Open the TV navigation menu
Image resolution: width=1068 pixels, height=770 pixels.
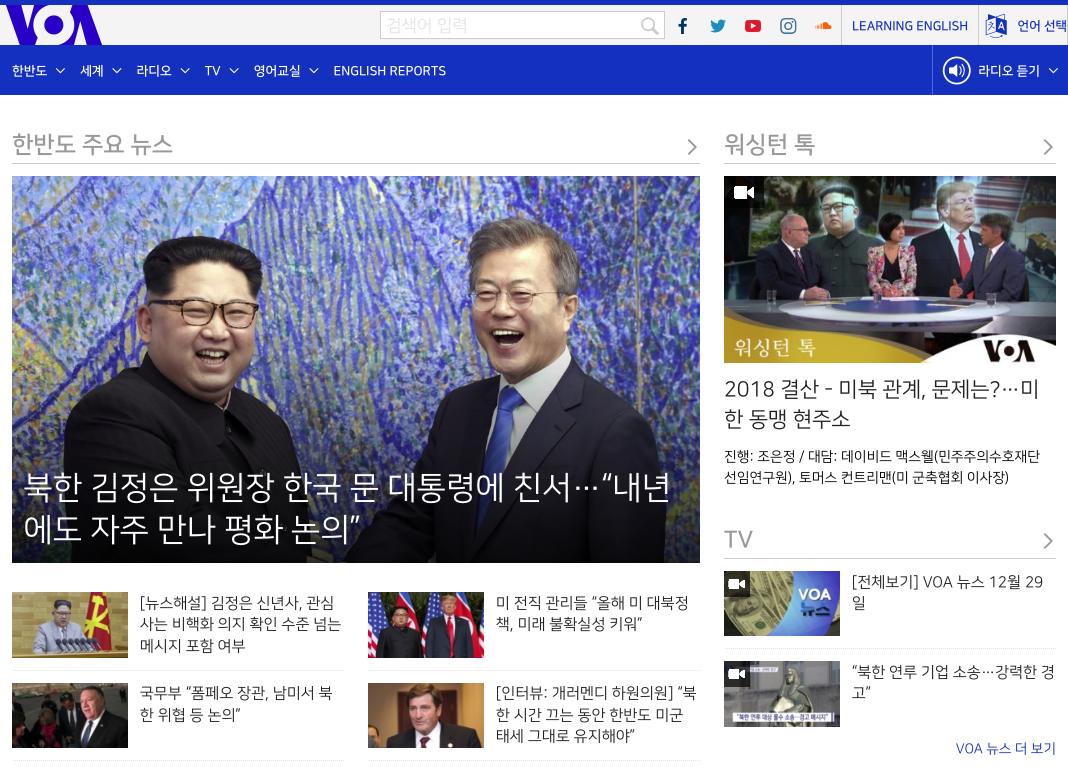(221, 71)
